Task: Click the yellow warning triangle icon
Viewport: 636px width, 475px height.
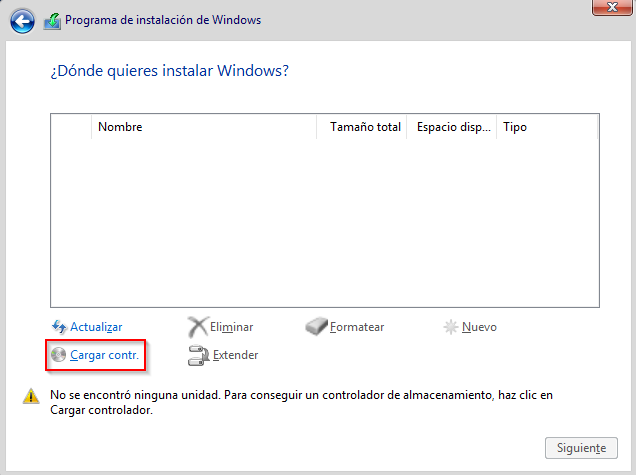Action: coord(31,396)
